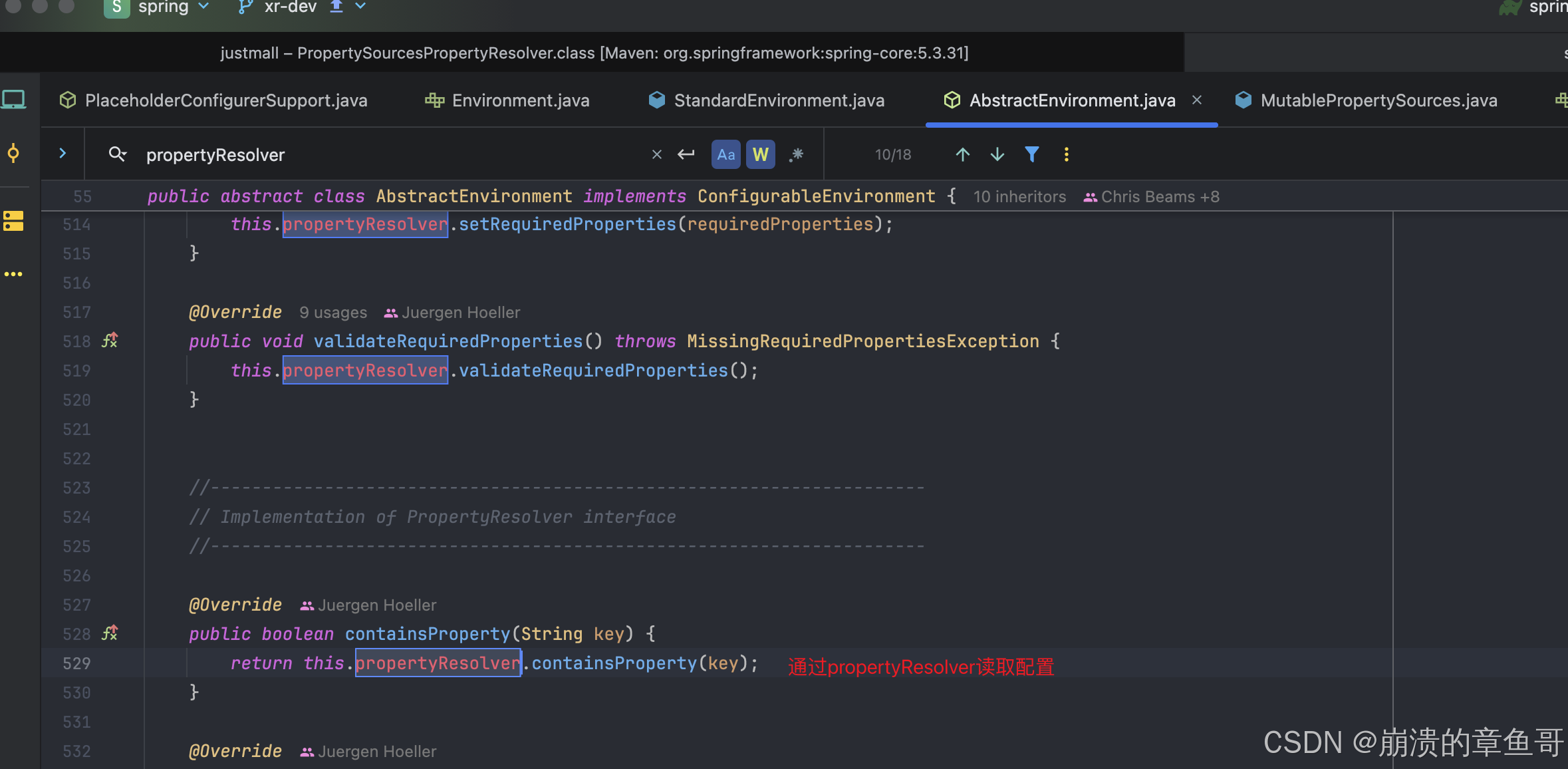Click the new line icon in search bar
Screen dimensions: 1568x769
click(x=686, y=155)
